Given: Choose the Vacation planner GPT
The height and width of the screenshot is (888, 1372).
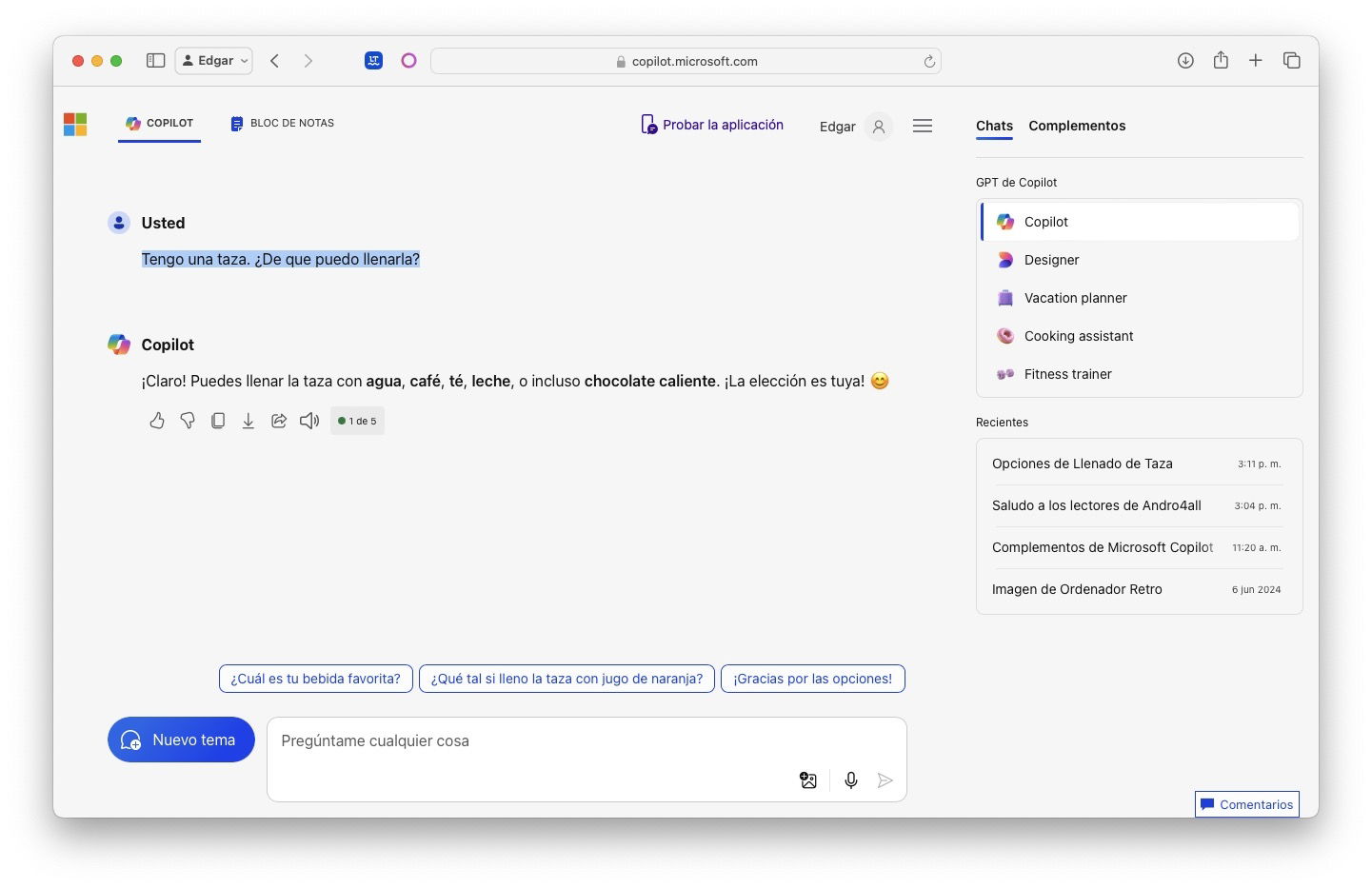Looking at the screenshot, I should (x=1140, y=298).
